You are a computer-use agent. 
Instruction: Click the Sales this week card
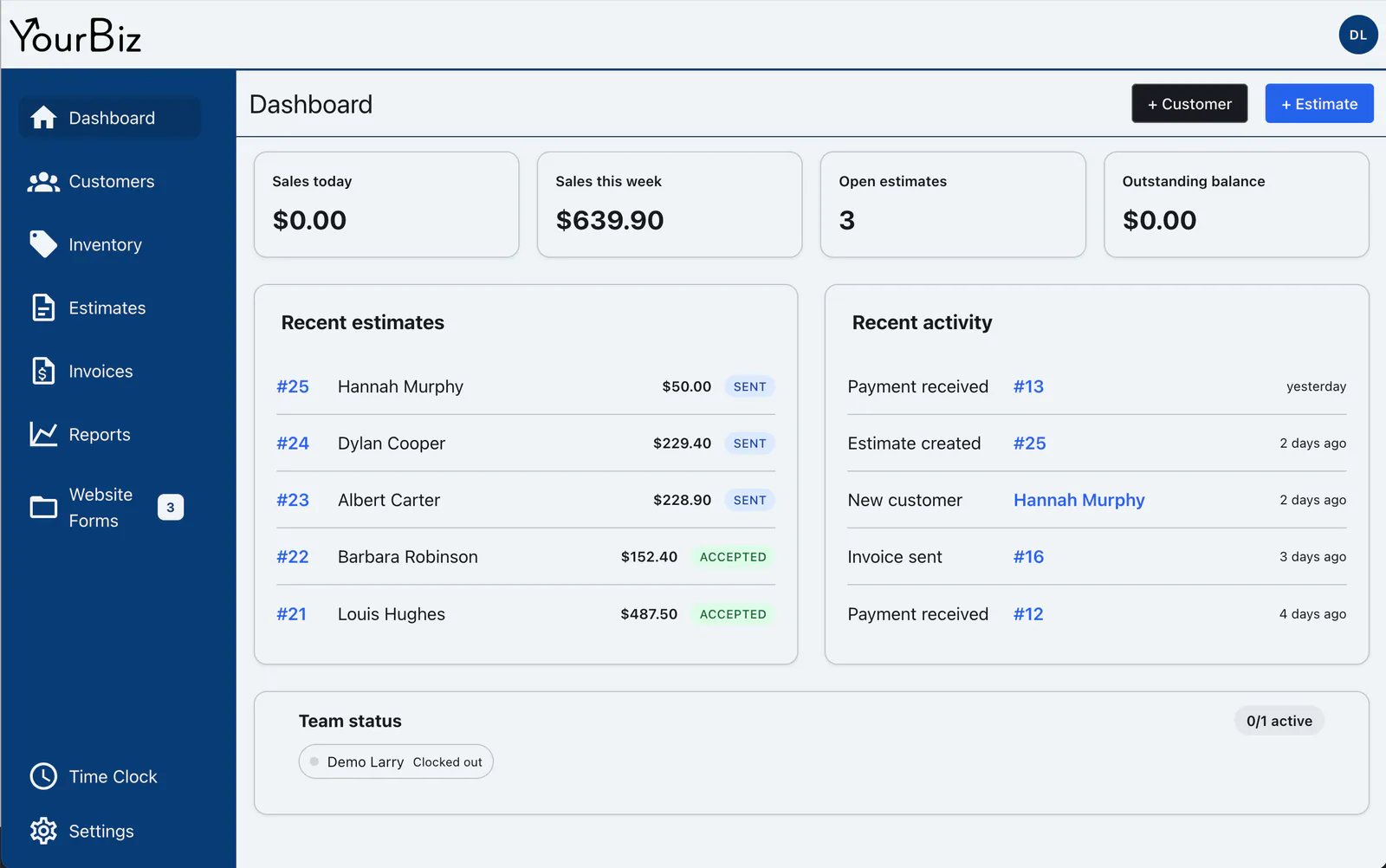670,204
